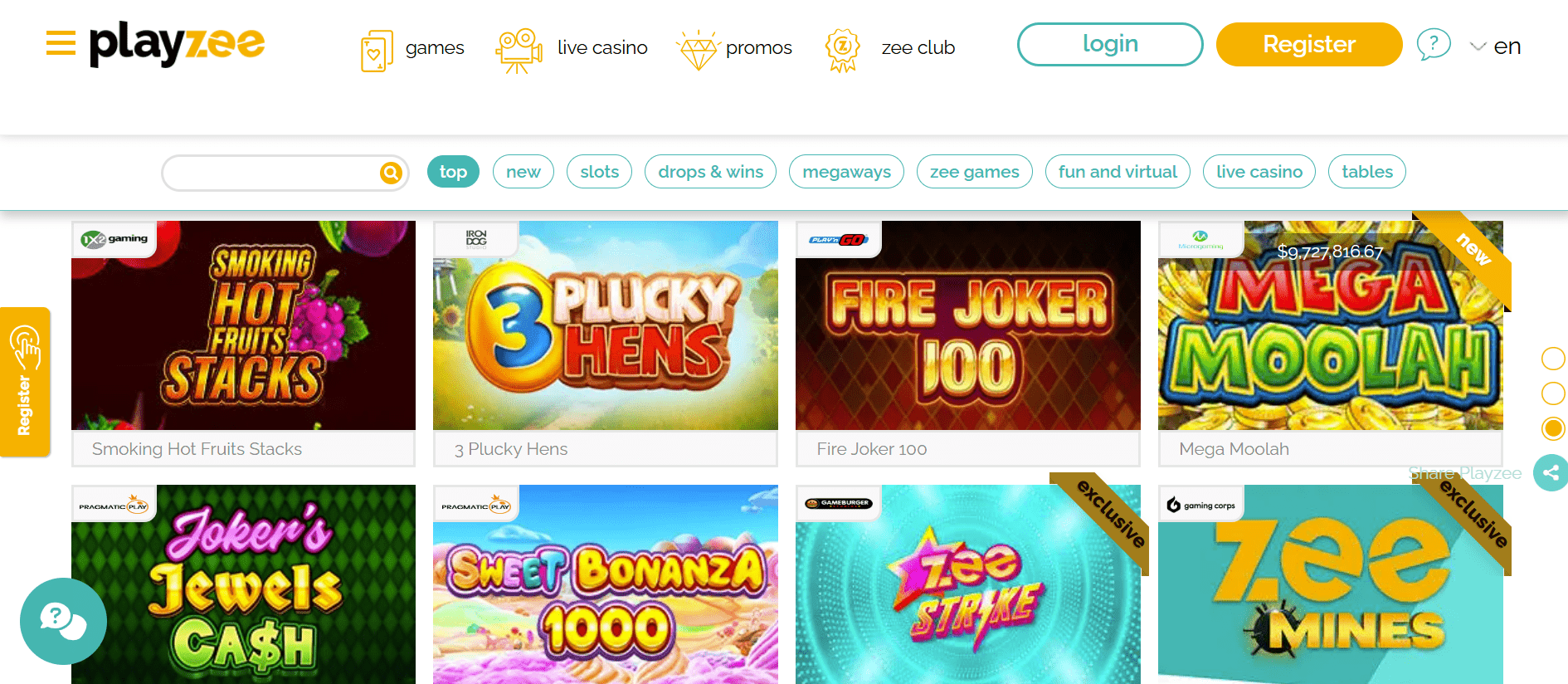Click the Share Playzee icon

[1550, 473]
